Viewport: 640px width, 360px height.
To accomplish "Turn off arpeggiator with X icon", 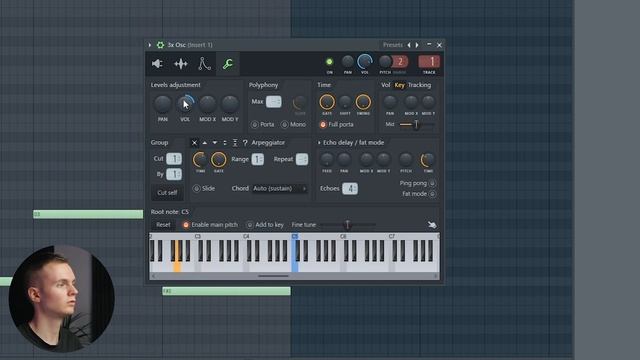I will 194,142.
